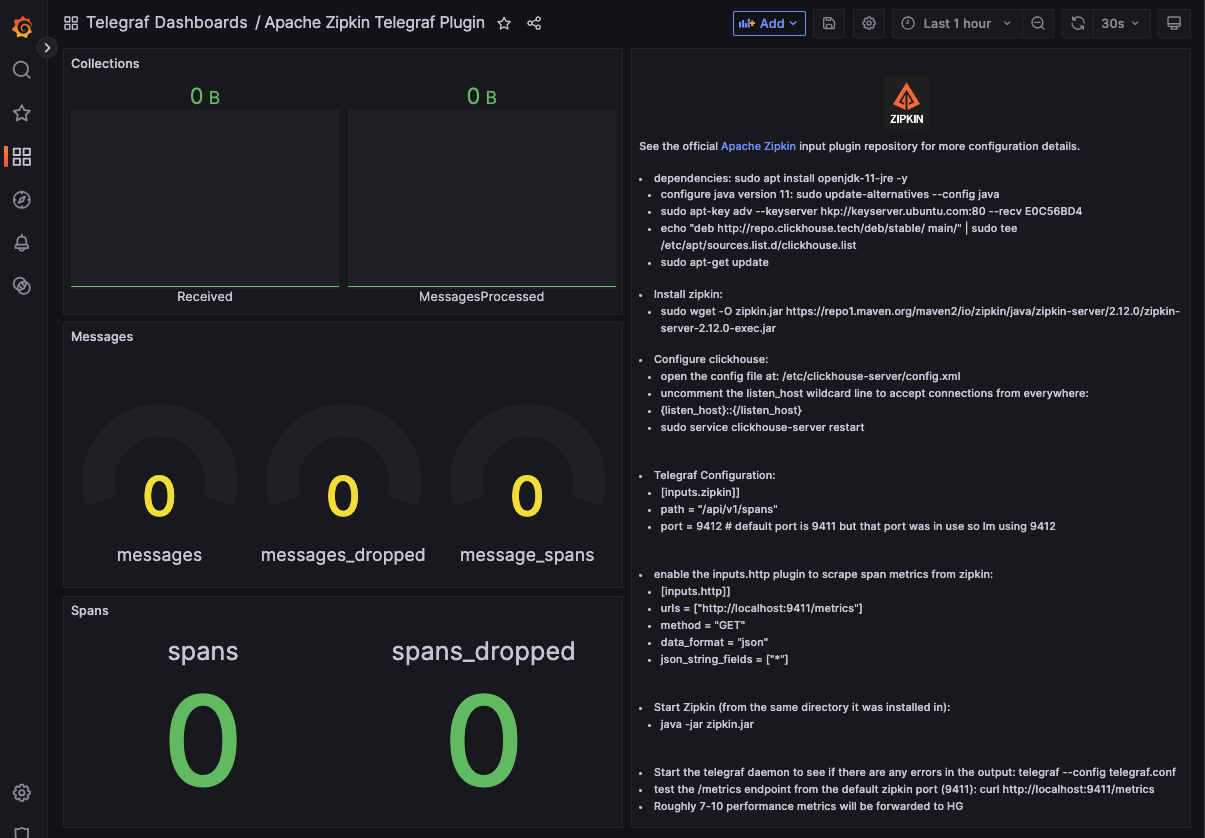The height and width of the screenshot is (838, 1205).
Task: Open the Explore compass icon
Action: (x=22, y=200)
